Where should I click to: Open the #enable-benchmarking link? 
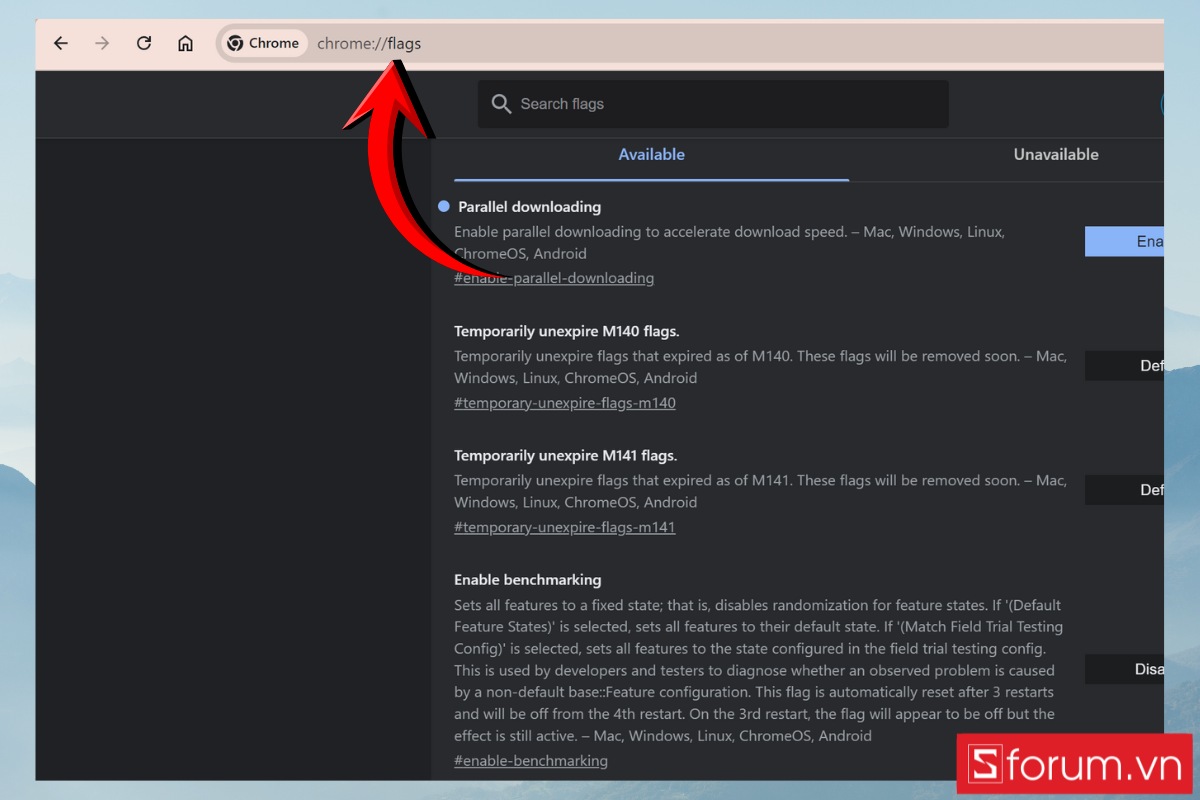[531, 761]
